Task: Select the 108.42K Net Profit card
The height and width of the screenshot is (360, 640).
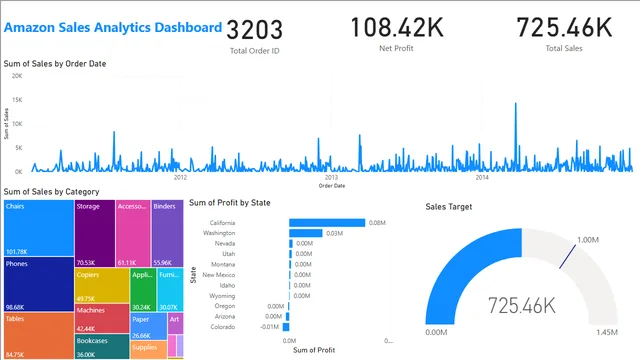Action: [x=396, y=34]
